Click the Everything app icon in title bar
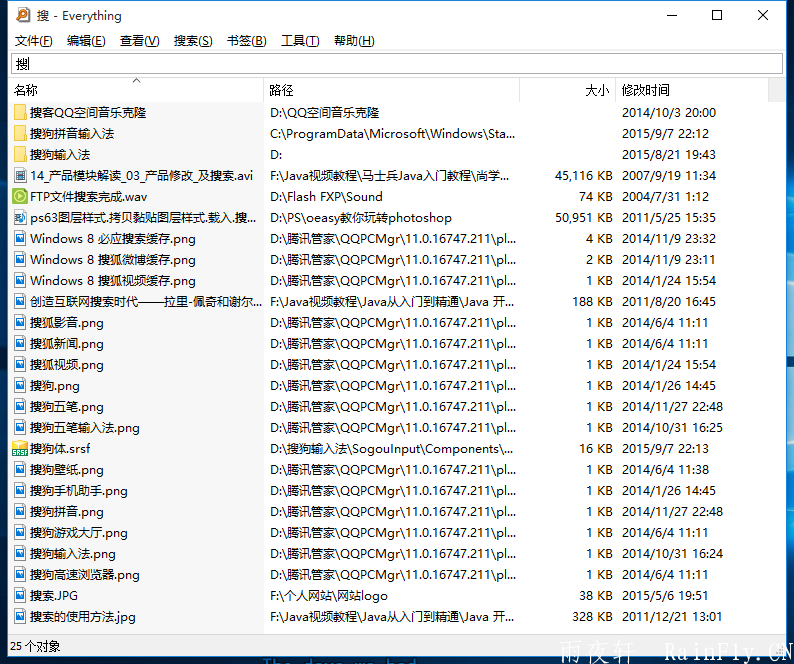 click(x=20, y=15)
